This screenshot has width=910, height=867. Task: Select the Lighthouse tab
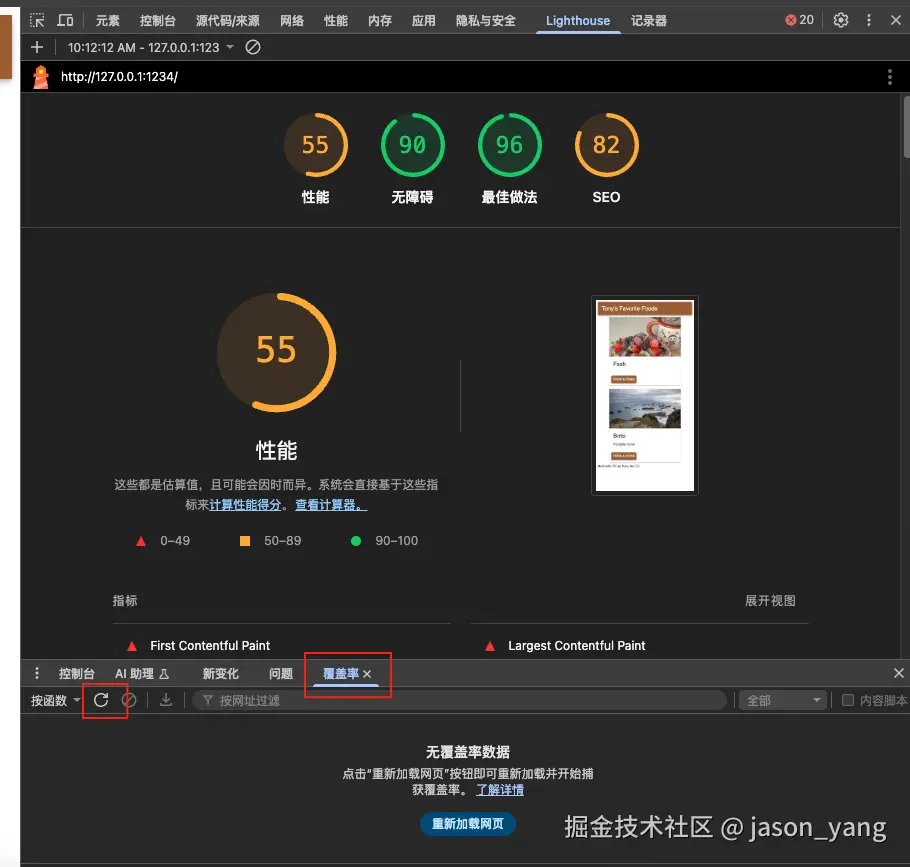point(578,21)
